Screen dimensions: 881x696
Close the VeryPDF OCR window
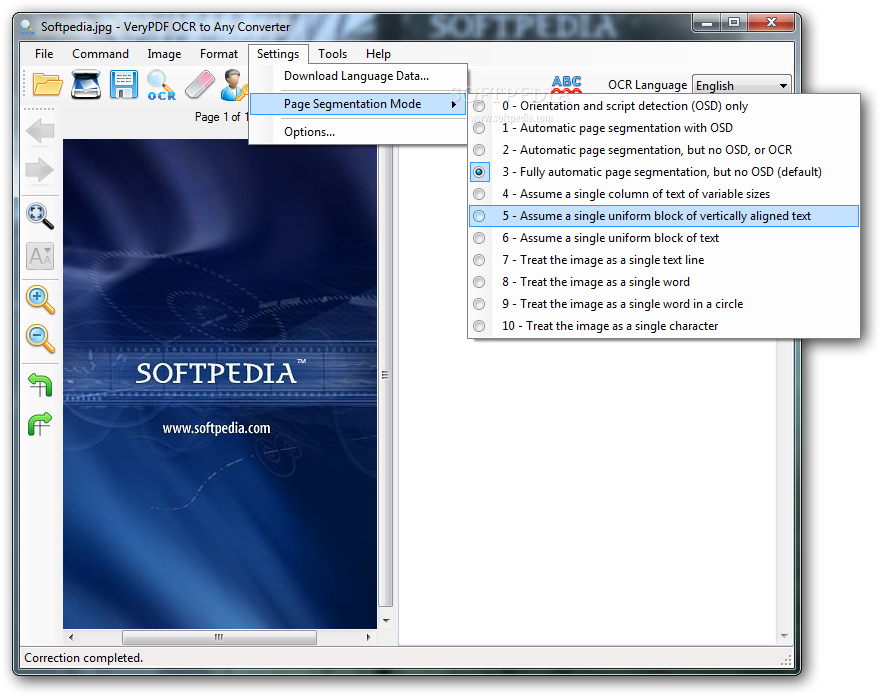[771, 23]
